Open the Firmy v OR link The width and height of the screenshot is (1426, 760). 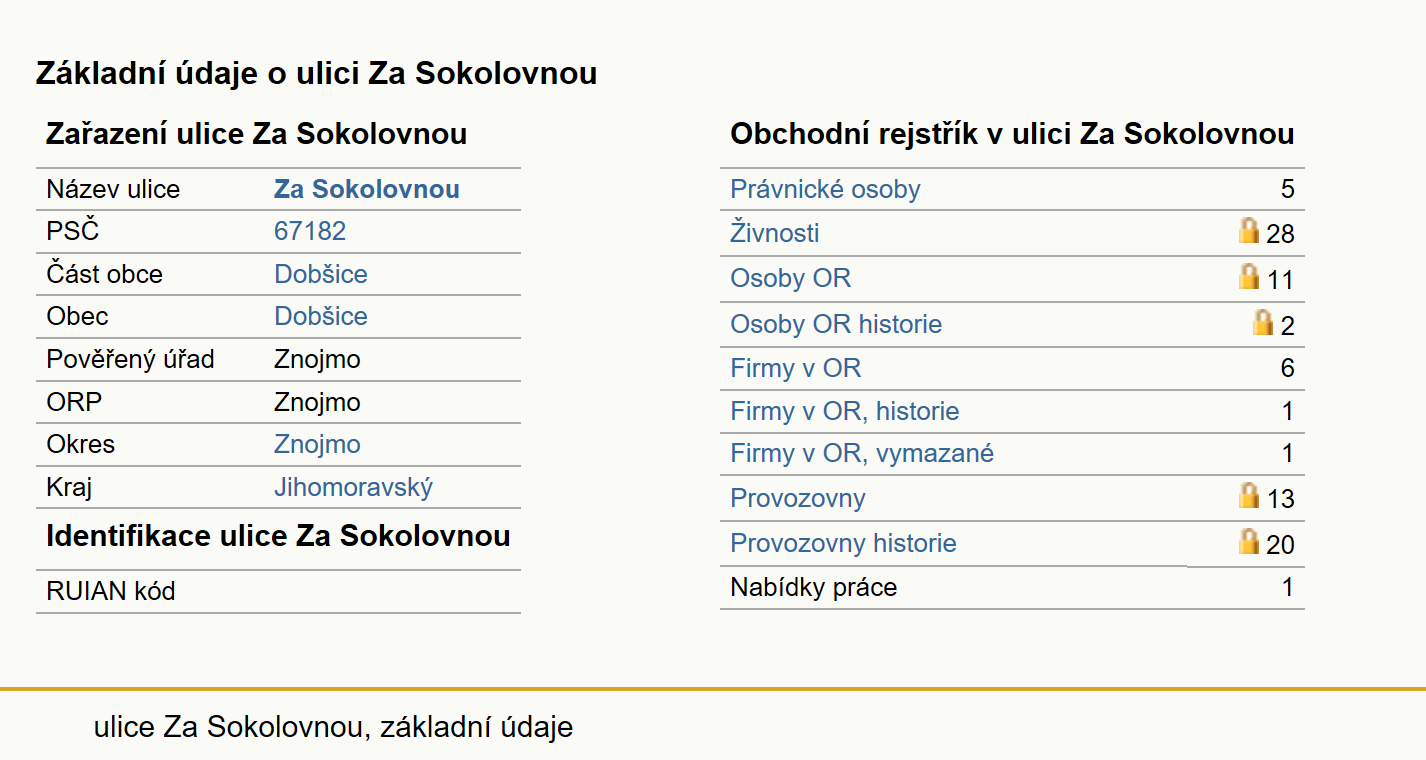(795, 369)
